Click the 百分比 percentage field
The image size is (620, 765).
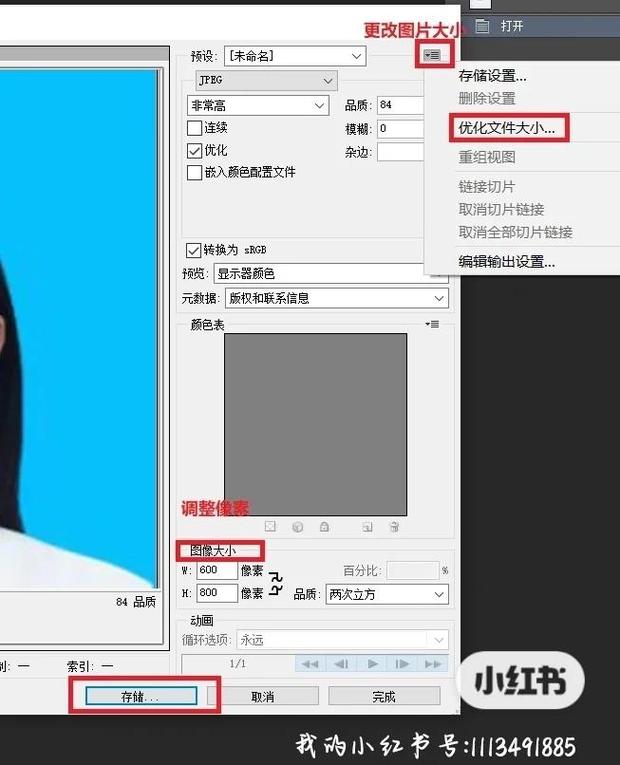[x=413, y=570]
